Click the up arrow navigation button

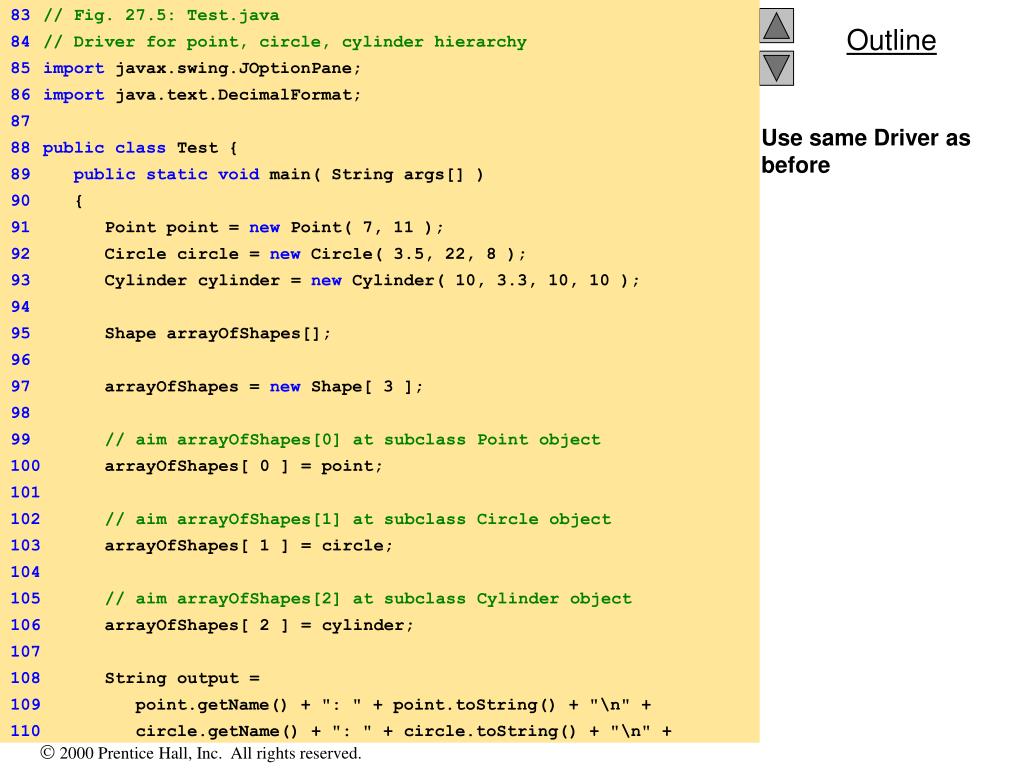[x=776, y=25]
